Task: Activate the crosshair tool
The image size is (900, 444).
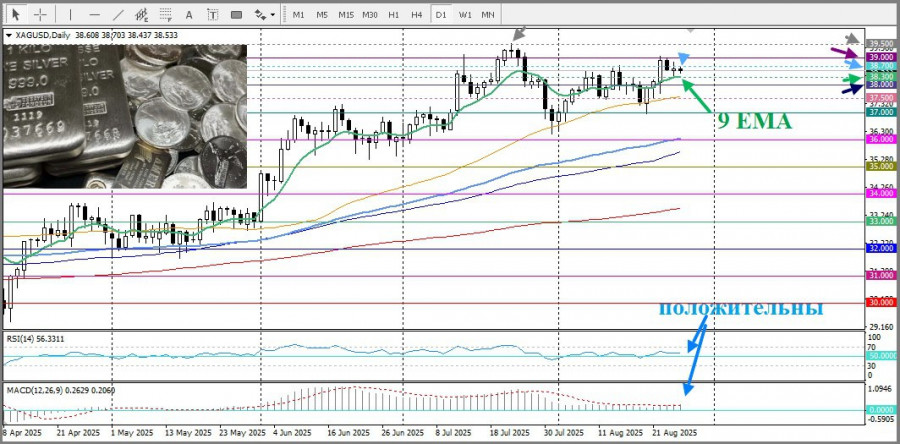Action: click(x=40, y=14)
